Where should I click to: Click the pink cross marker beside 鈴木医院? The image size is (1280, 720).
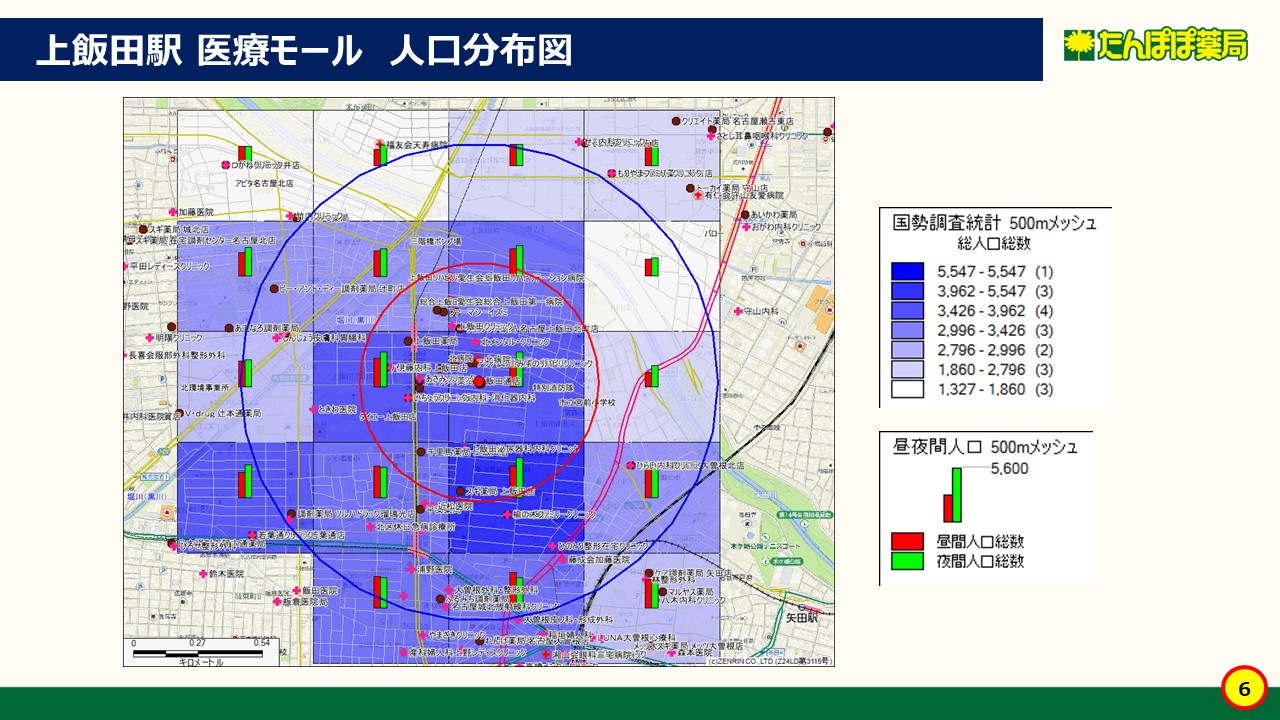(x=202, y=574)
